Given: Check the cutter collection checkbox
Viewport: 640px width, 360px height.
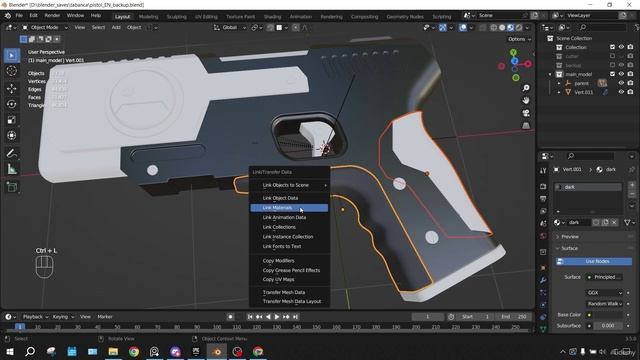Looking at the screenshot, I should point(612,56).
